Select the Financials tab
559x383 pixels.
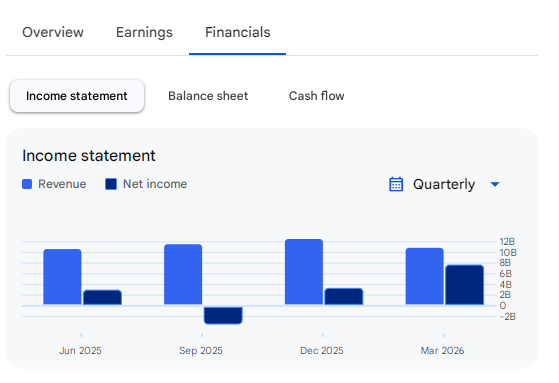[x=238, y=32]
